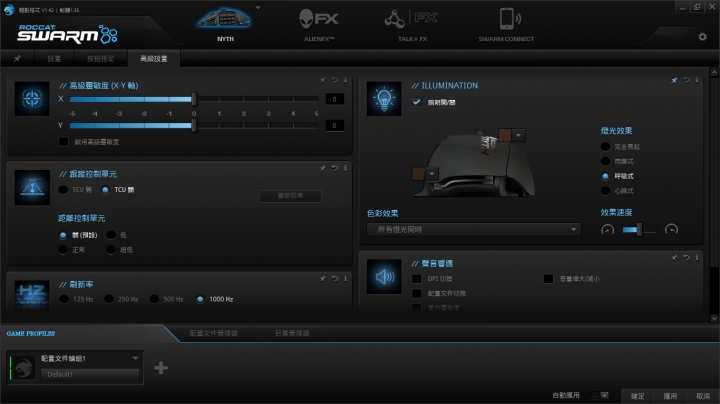
Task: Click the X sensitivity value field
Action: coord(334,99)
